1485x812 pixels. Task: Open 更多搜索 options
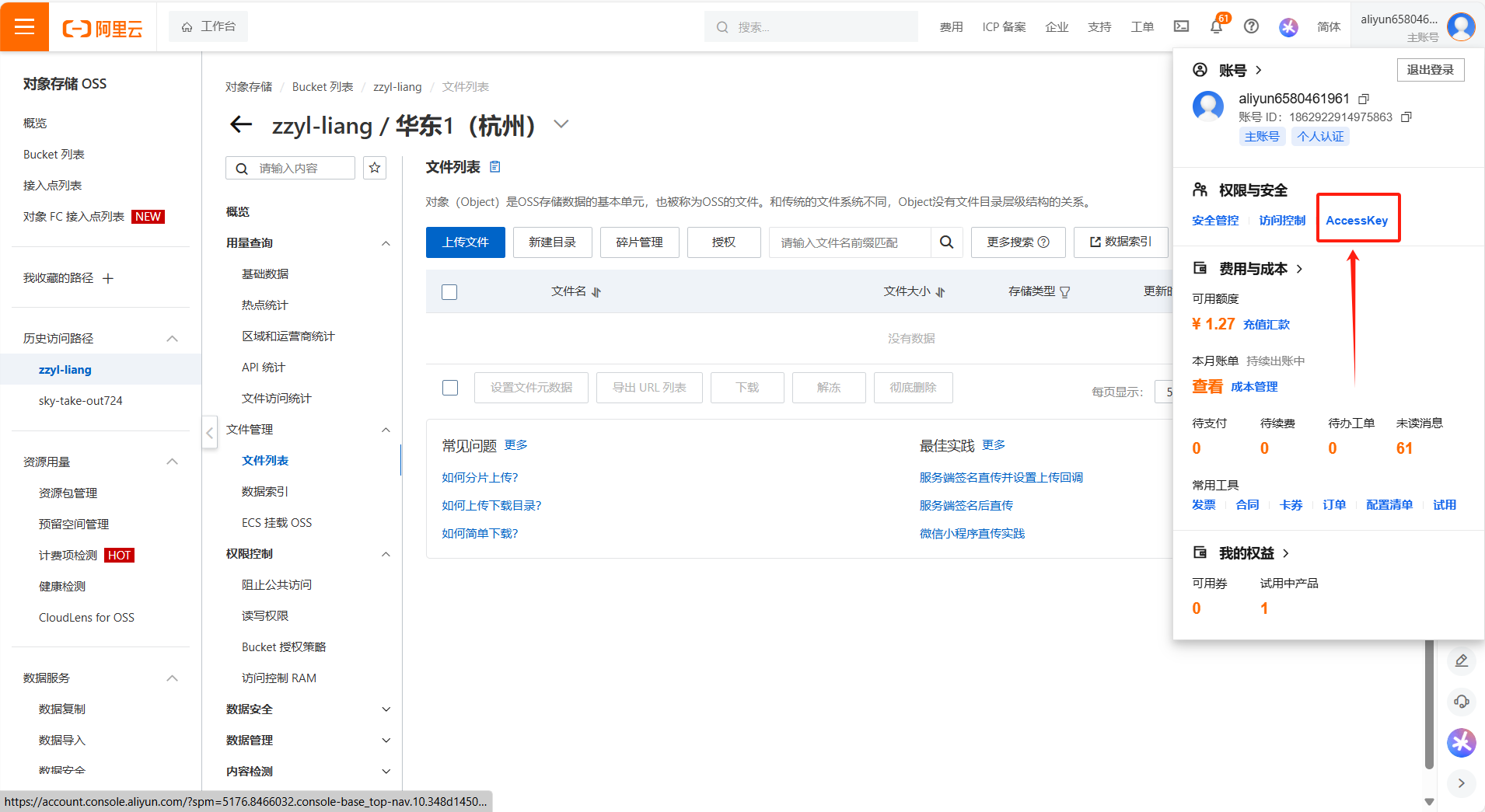tap(1018, 242)
